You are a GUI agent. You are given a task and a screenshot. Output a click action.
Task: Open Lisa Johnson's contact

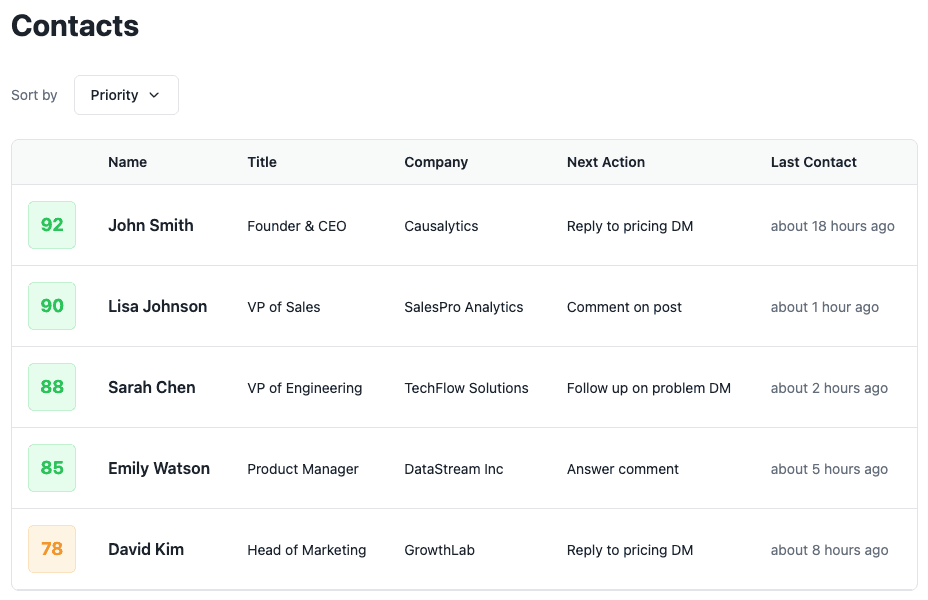point(158,306)
